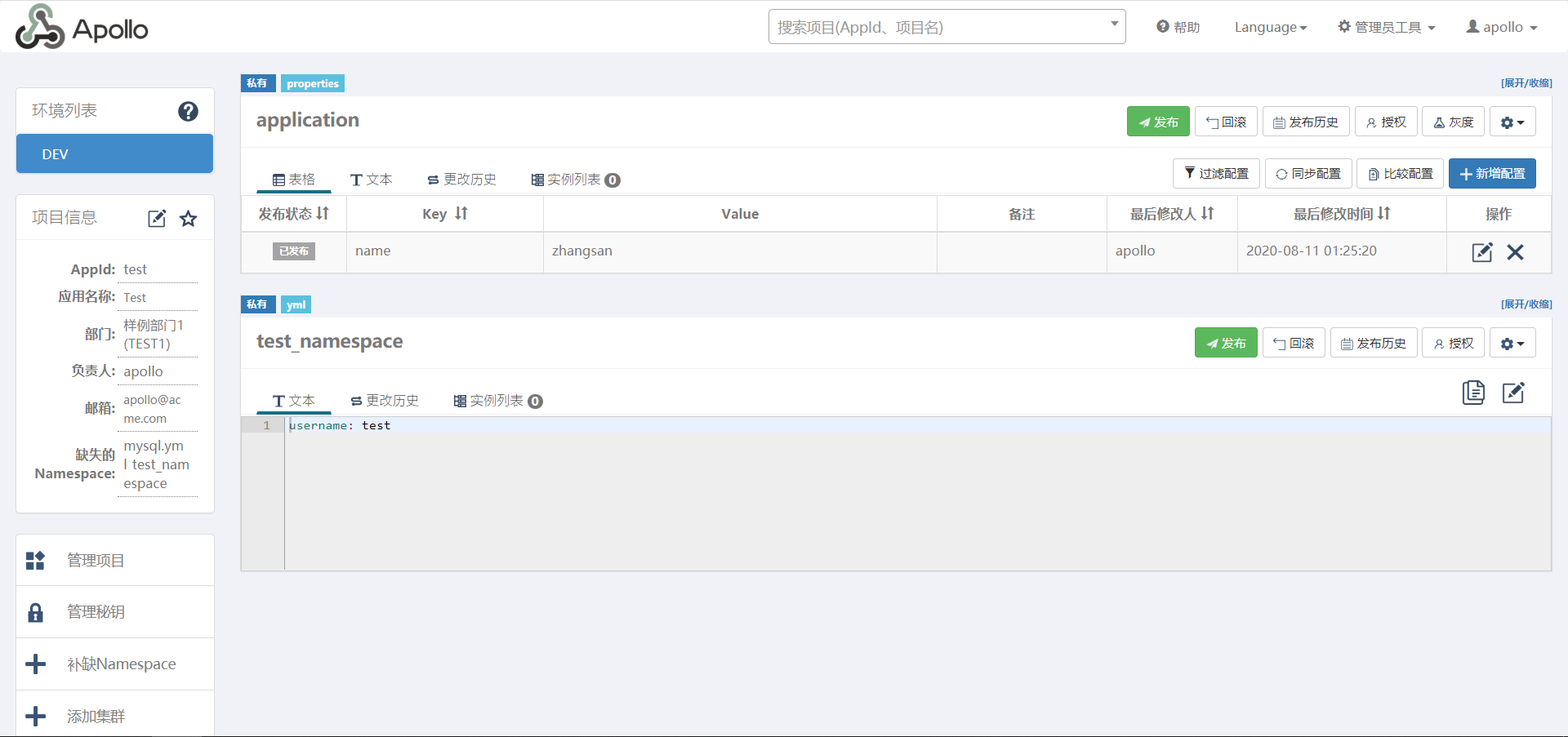The height and width of the screenshot is (737, 1568).
Task: Open the 管理项目 sidebar item
Action: click(x=115, y=561)
